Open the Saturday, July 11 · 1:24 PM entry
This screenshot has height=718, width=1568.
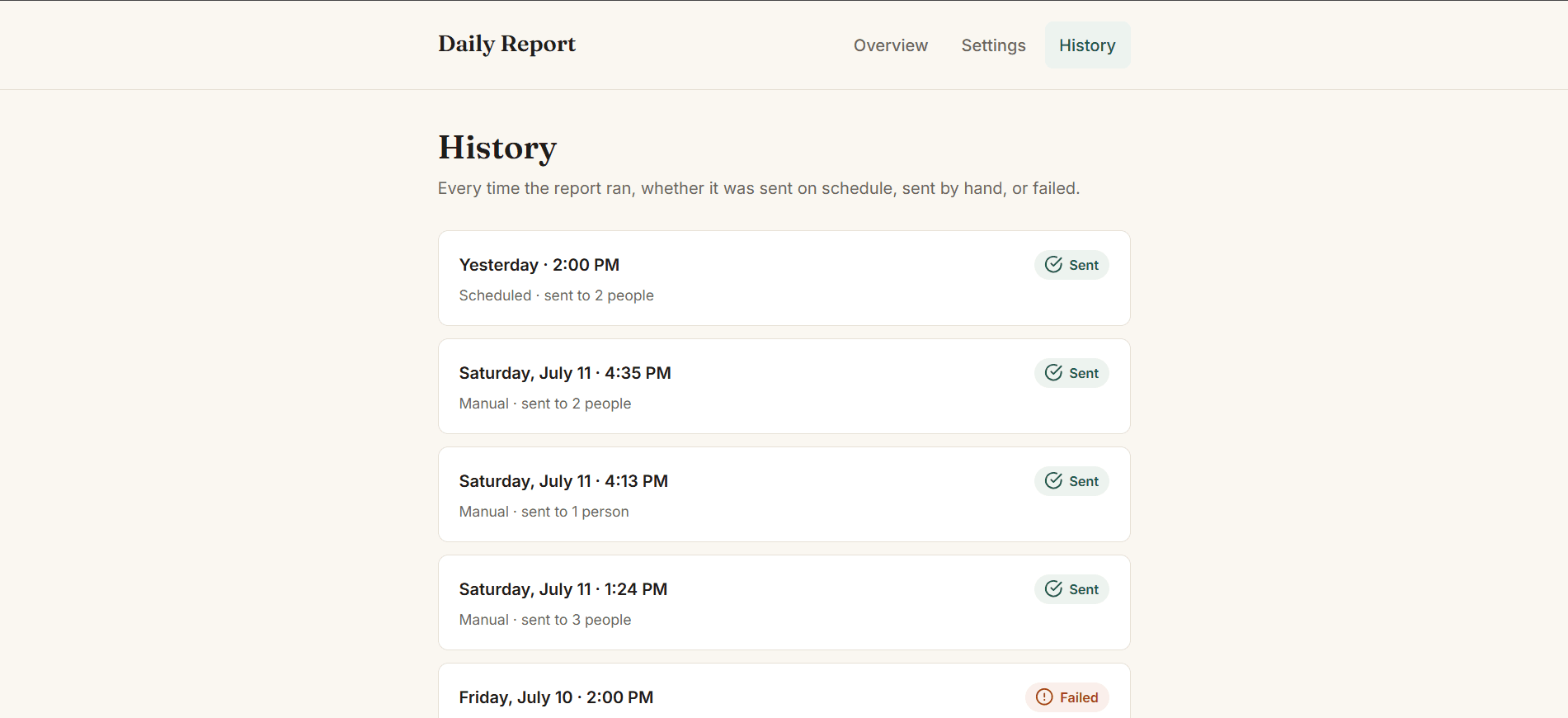coord(784,602)
